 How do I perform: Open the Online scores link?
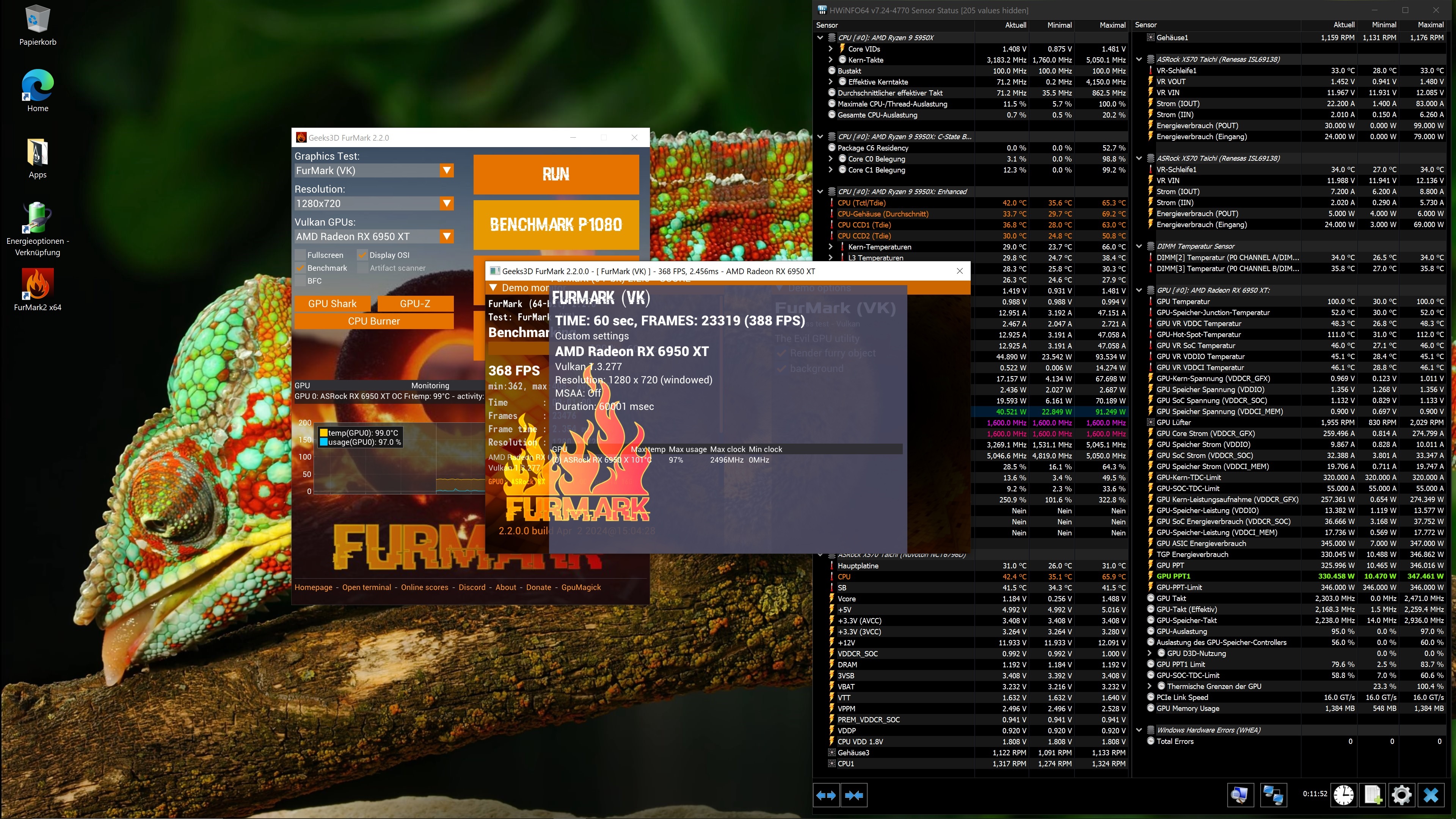coord(425,587)
